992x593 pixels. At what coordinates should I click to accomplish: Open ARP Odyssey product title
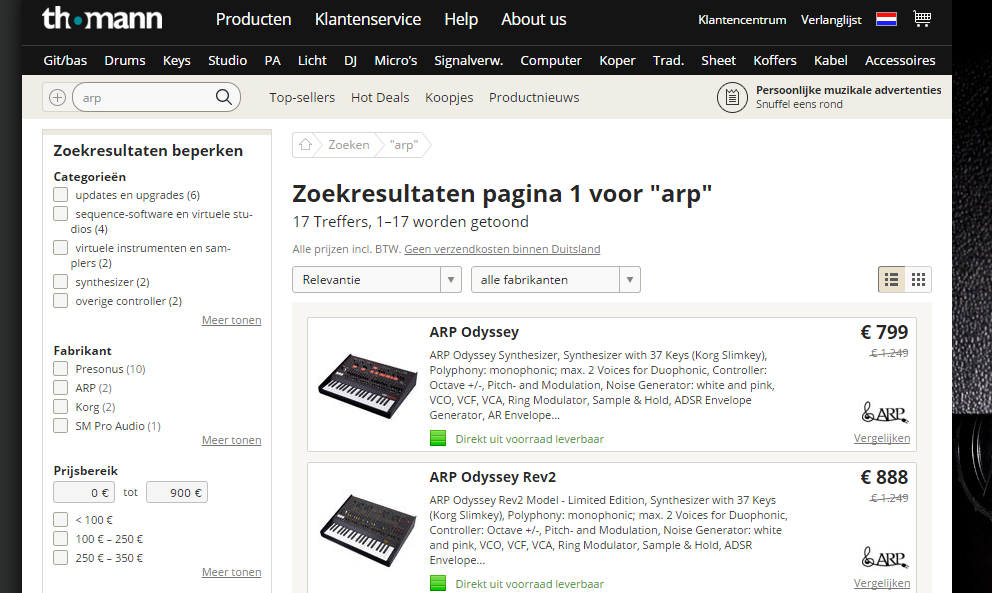click(x=474, y=332)
